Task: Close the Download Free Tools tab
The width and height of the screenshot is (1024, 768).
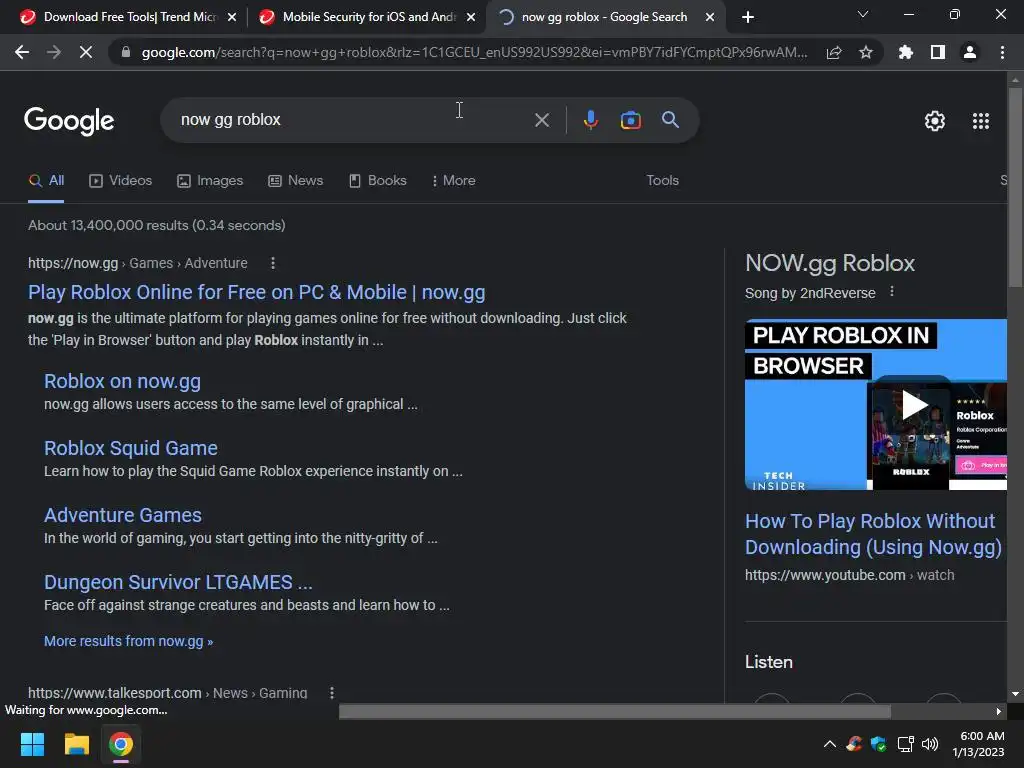Action: click(x=232, y=17)
